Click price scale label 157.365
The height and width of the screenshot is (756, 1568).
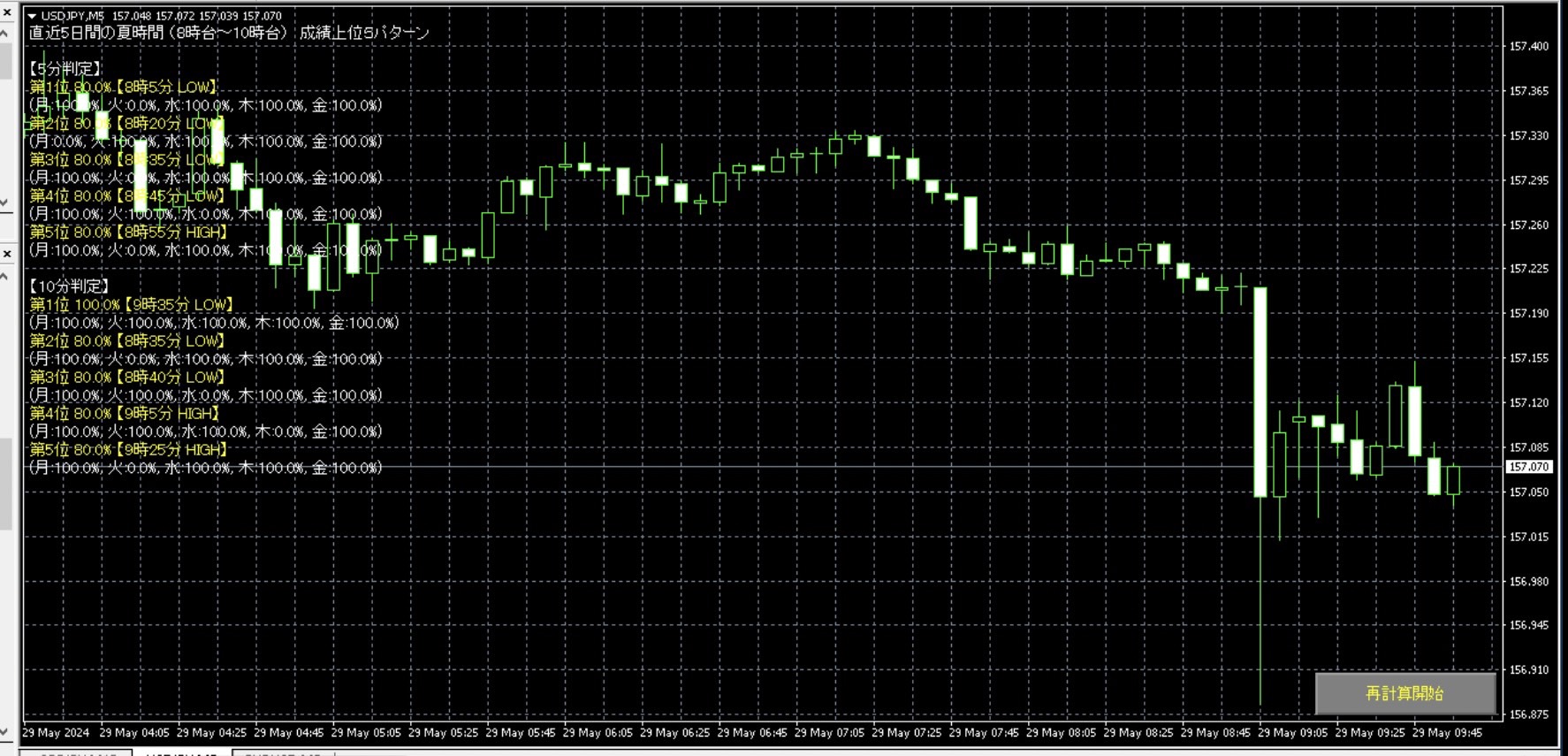click(1529, 91)
